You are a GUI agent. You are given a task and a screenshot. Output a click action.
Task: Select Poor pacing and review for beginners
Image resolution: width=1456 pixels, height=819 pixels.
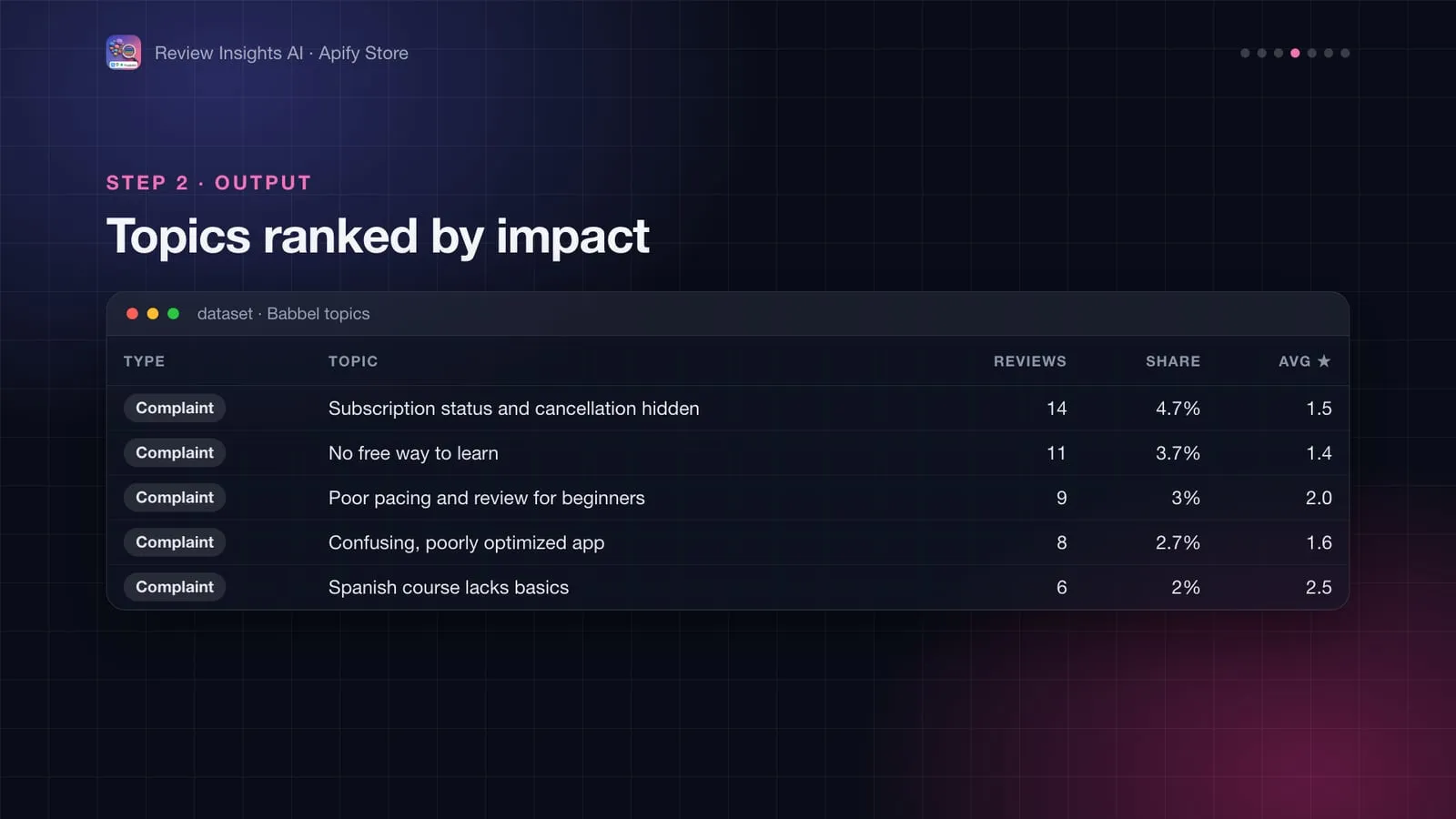tap(486, 498)
